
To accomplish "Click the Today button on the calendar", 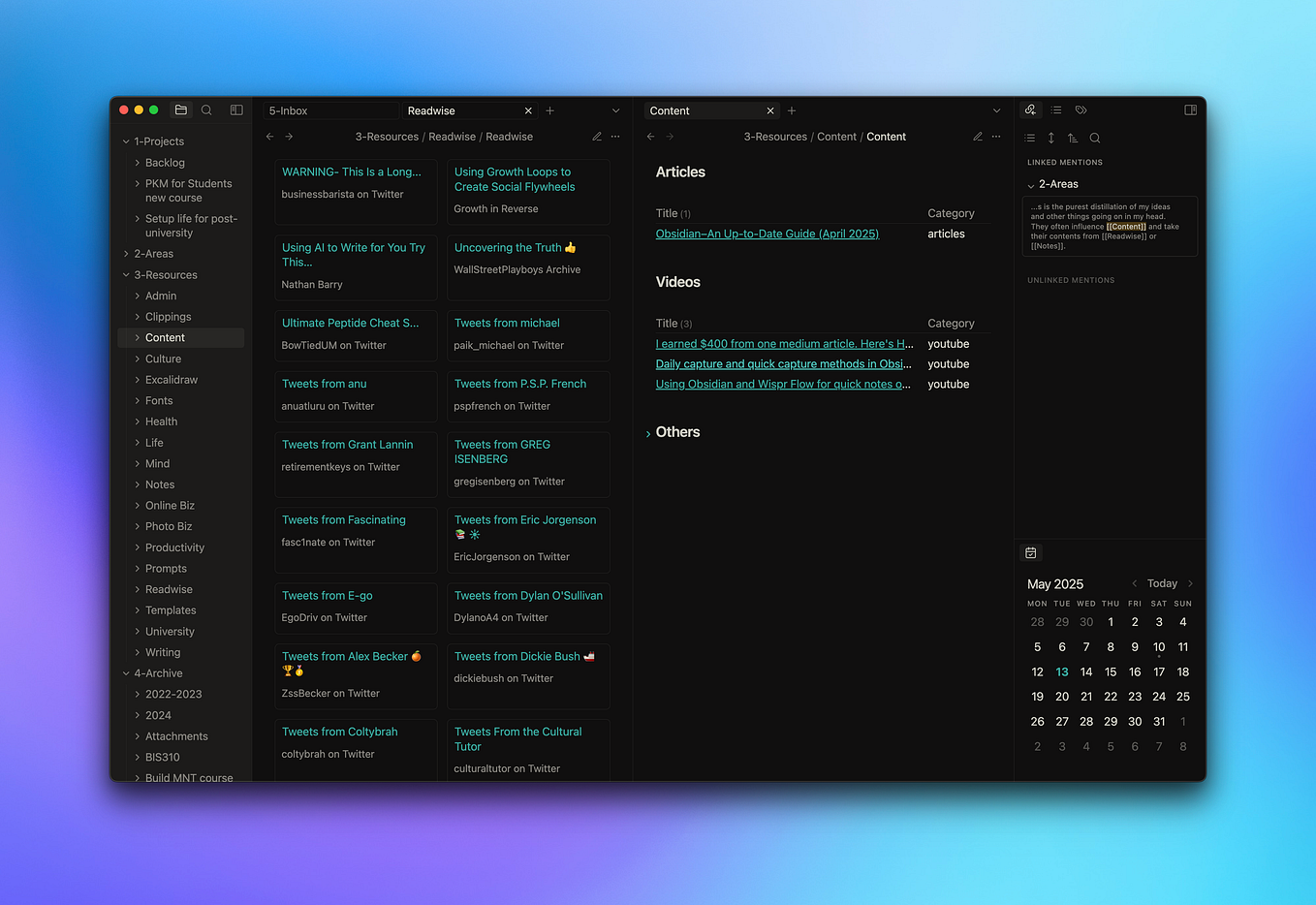I will coord(1161,583).
